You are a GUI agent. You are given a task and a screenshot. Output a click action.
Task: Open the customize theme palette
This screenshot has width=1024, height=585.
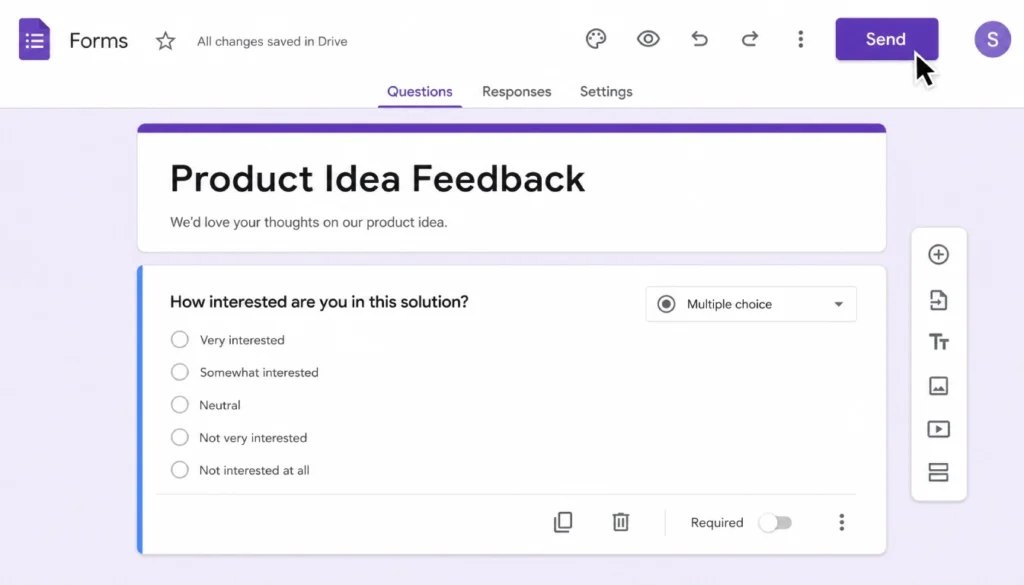(596, 39)
